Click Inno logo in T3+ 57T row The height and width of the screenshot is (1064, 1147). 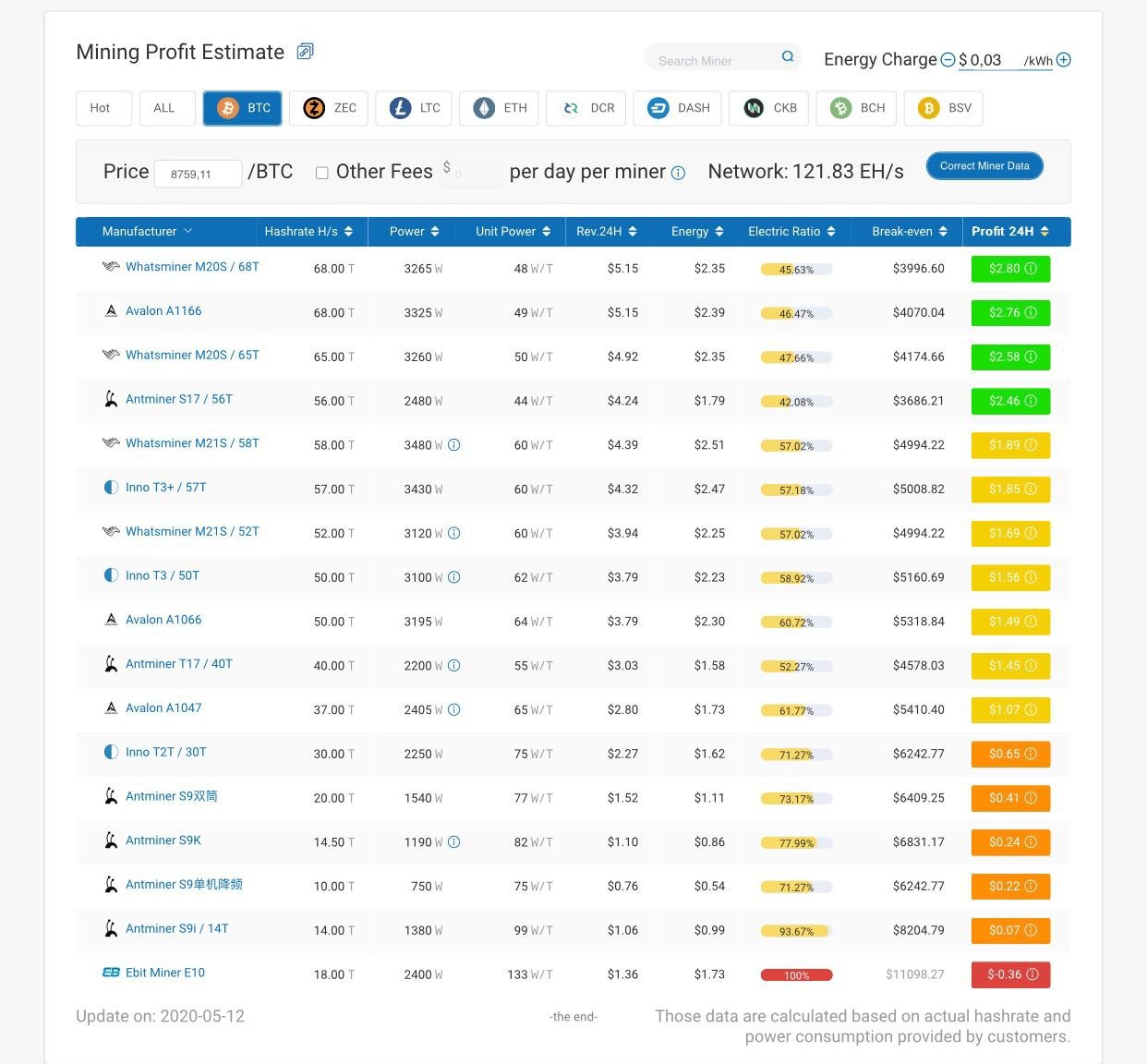click(111, 487)
